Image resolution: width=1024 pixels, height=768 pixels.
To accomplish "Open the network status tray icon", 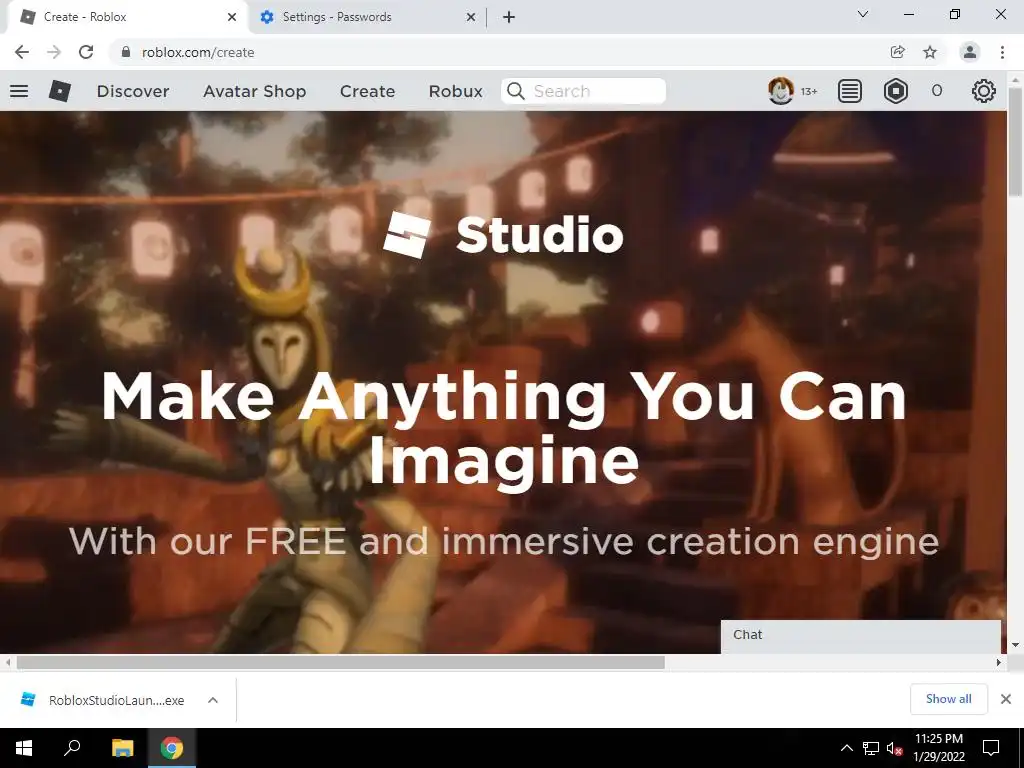I will 871,748.
